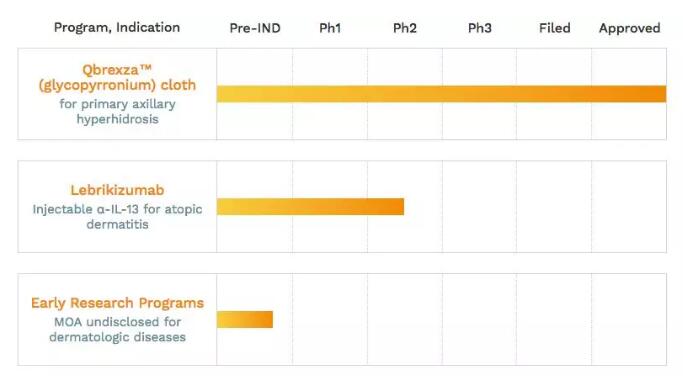Click the empty Ph3 cell in Lebrikizumab row
Viewport: 683px width, 376px height.
coord(479,207)
